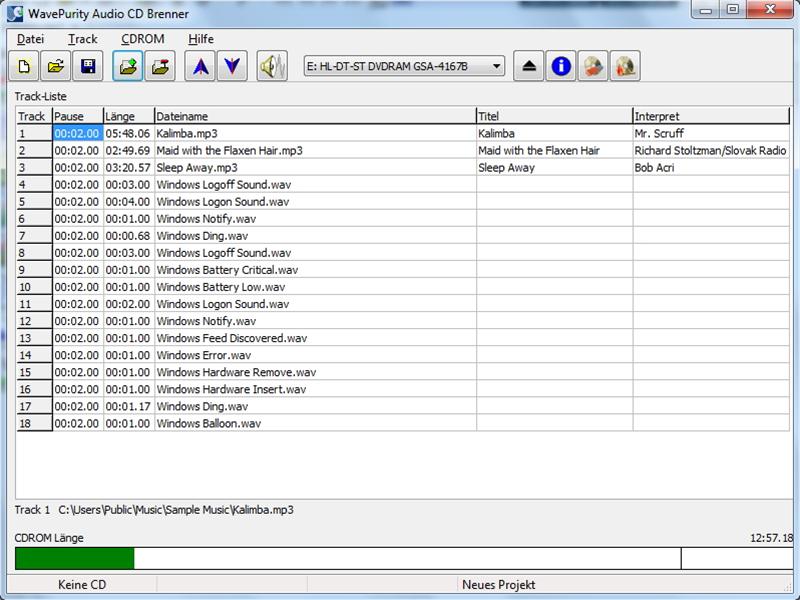This screenshot has height=600, width=800.
Task: Select Windows Ding.wav in track 7
Action: 202,236
